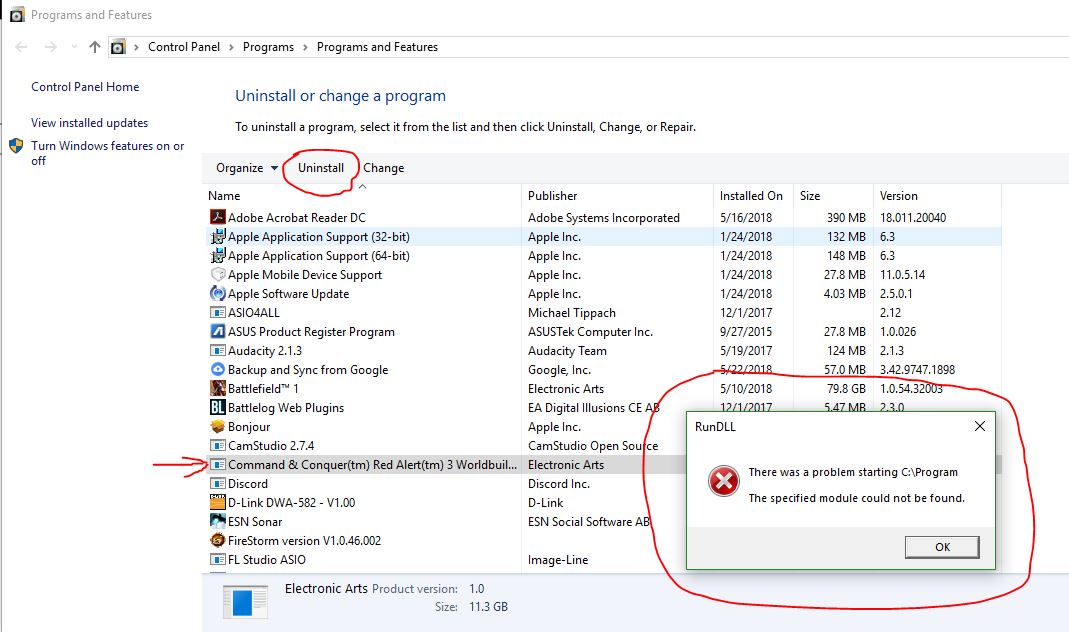Viewport: 1069px width, 632px height.
Task: Go up one level with the up arrow
Action: point(95,47)
